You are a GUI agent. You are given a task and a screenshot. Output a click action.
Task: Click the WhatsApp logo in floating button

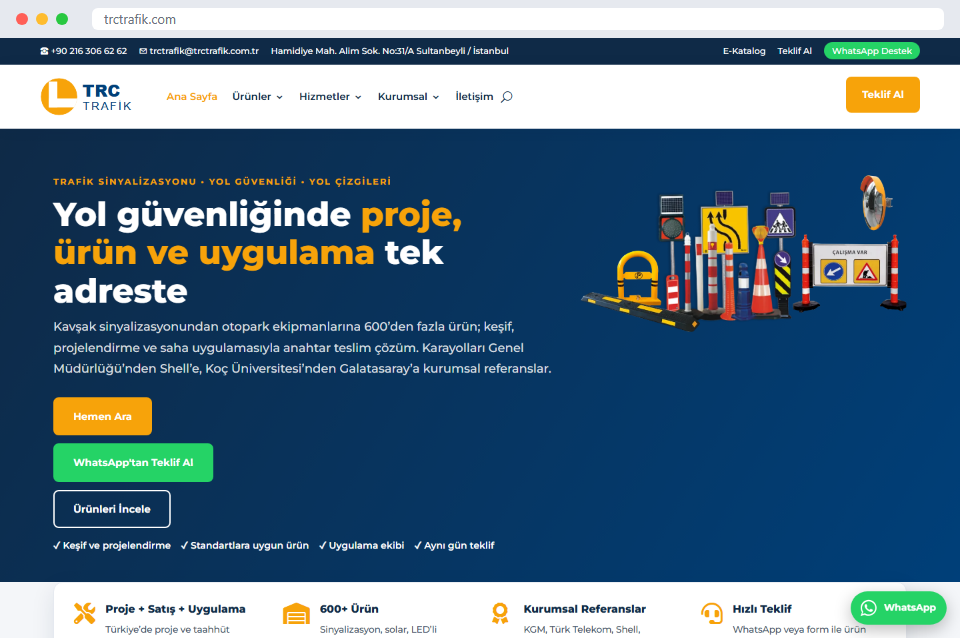click(x=868, y=608)
